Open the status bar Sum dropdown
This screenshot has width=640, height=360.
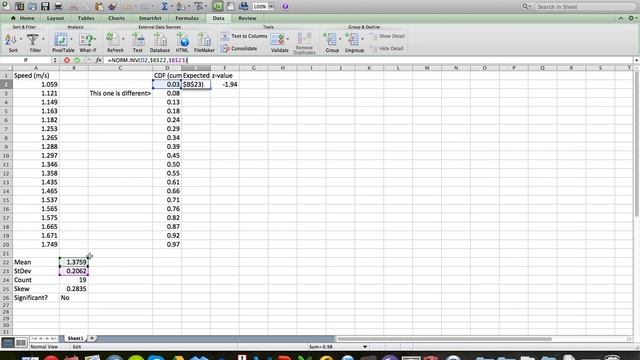click(x=365, y=347)
